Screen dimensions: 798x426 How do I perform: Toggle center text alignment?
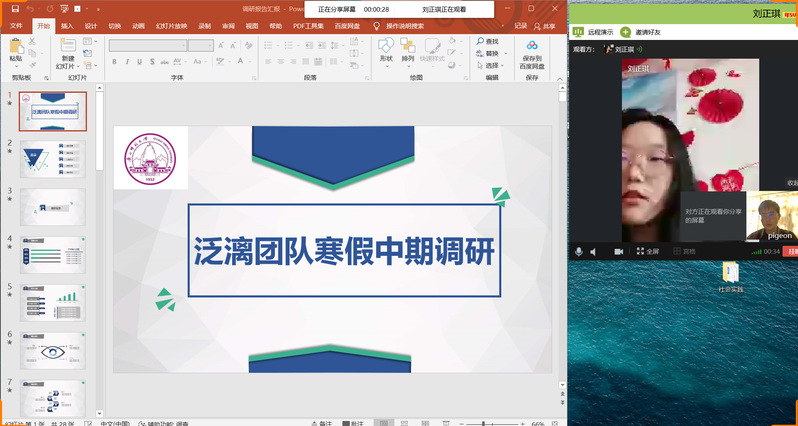(280, 62)
